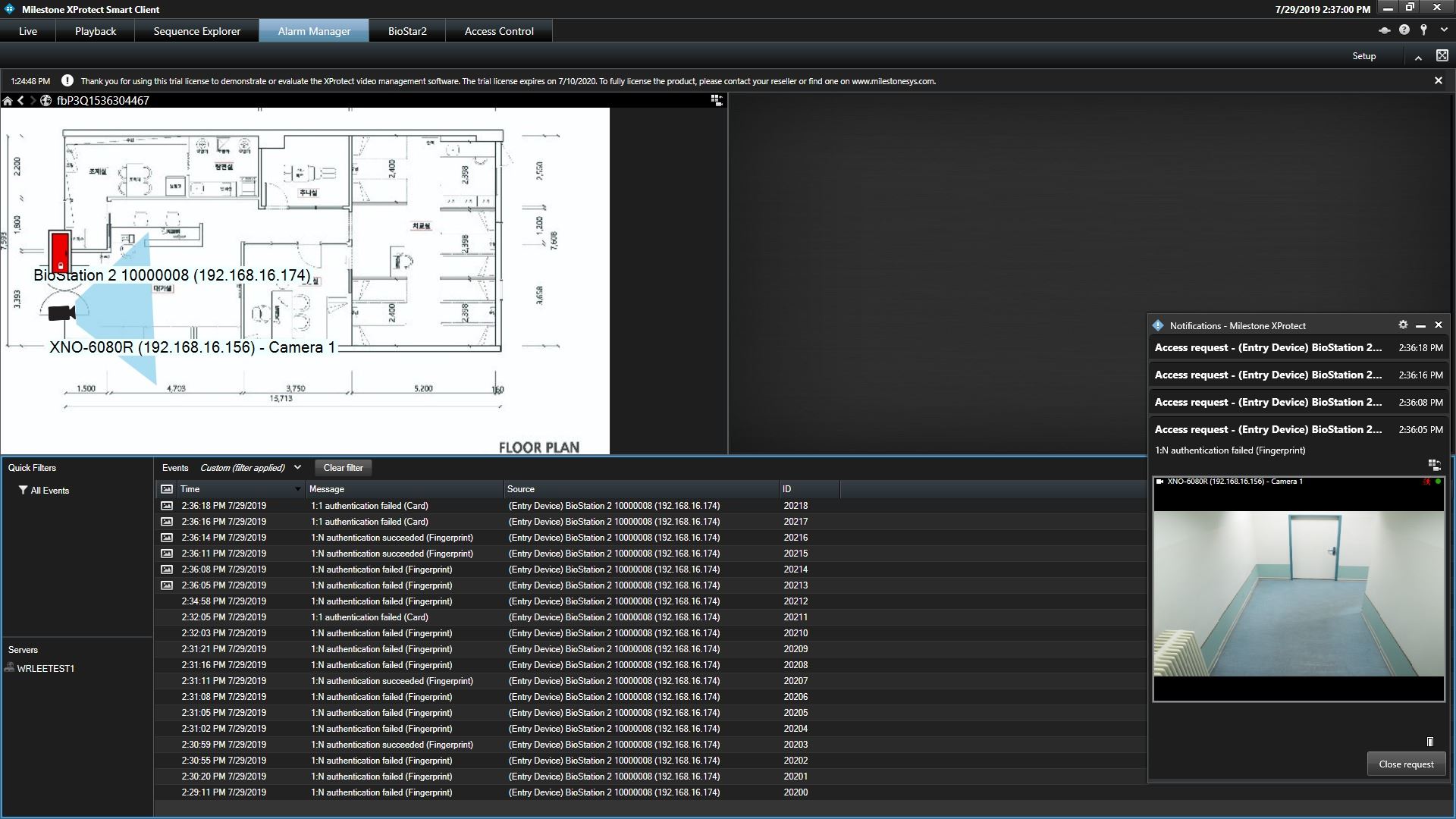Select the All Events quick filter
Screen dimensions: 1456x819
50,491
